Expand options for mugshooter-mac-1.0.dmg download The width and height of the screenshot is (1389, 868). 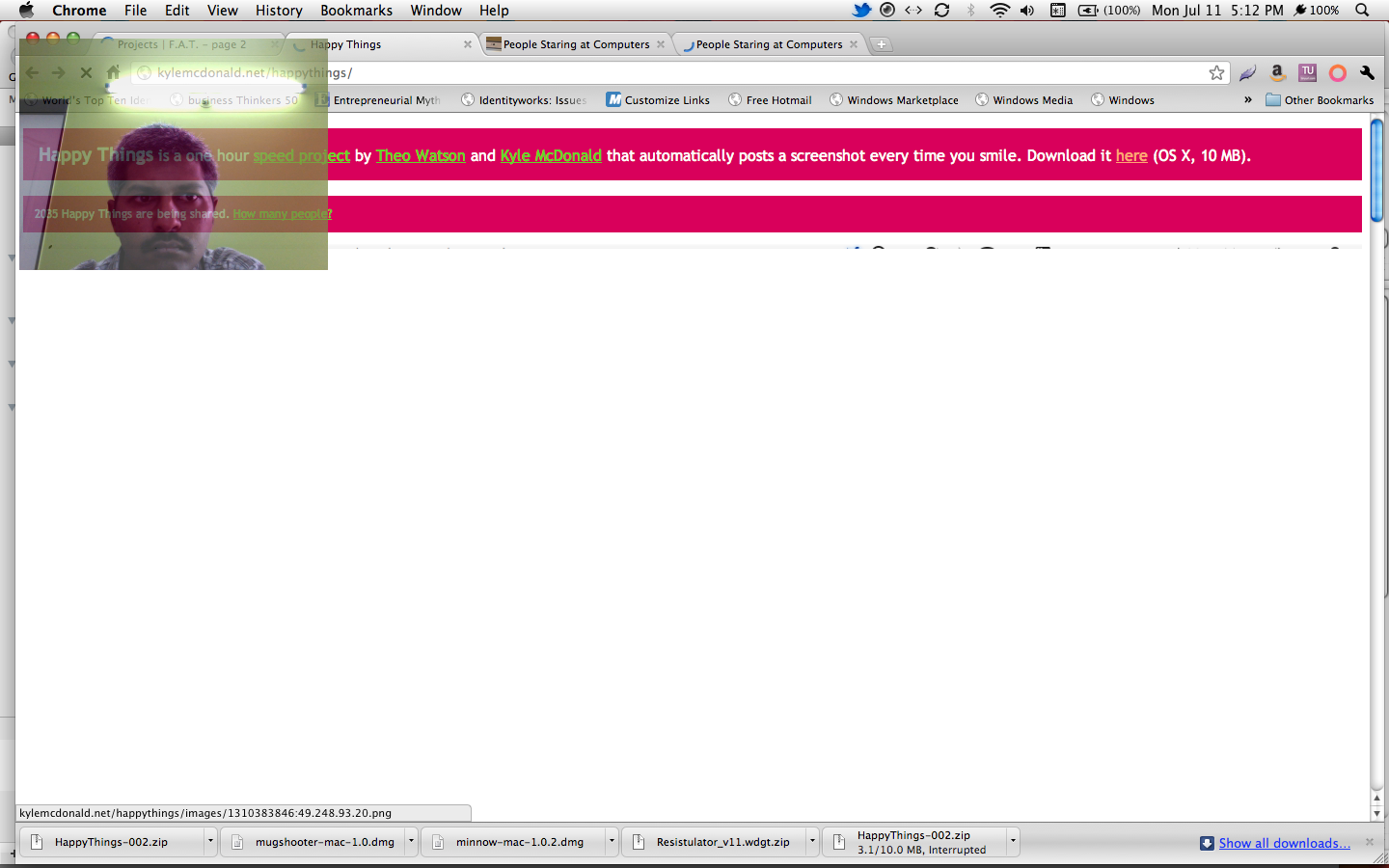pos(411,842)
